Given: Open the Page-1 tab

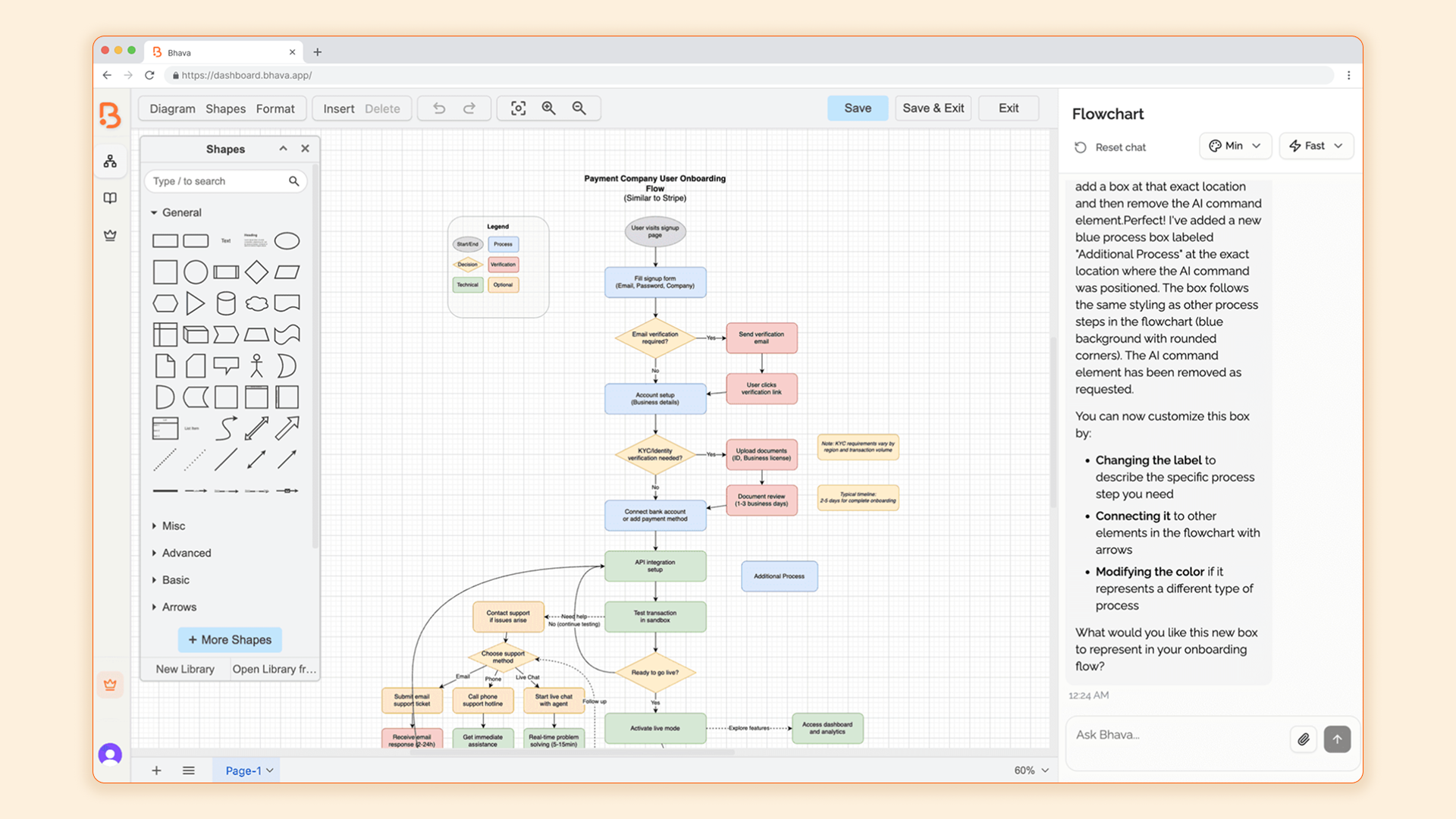Looking at the screenshot, I should click(244, 770).
